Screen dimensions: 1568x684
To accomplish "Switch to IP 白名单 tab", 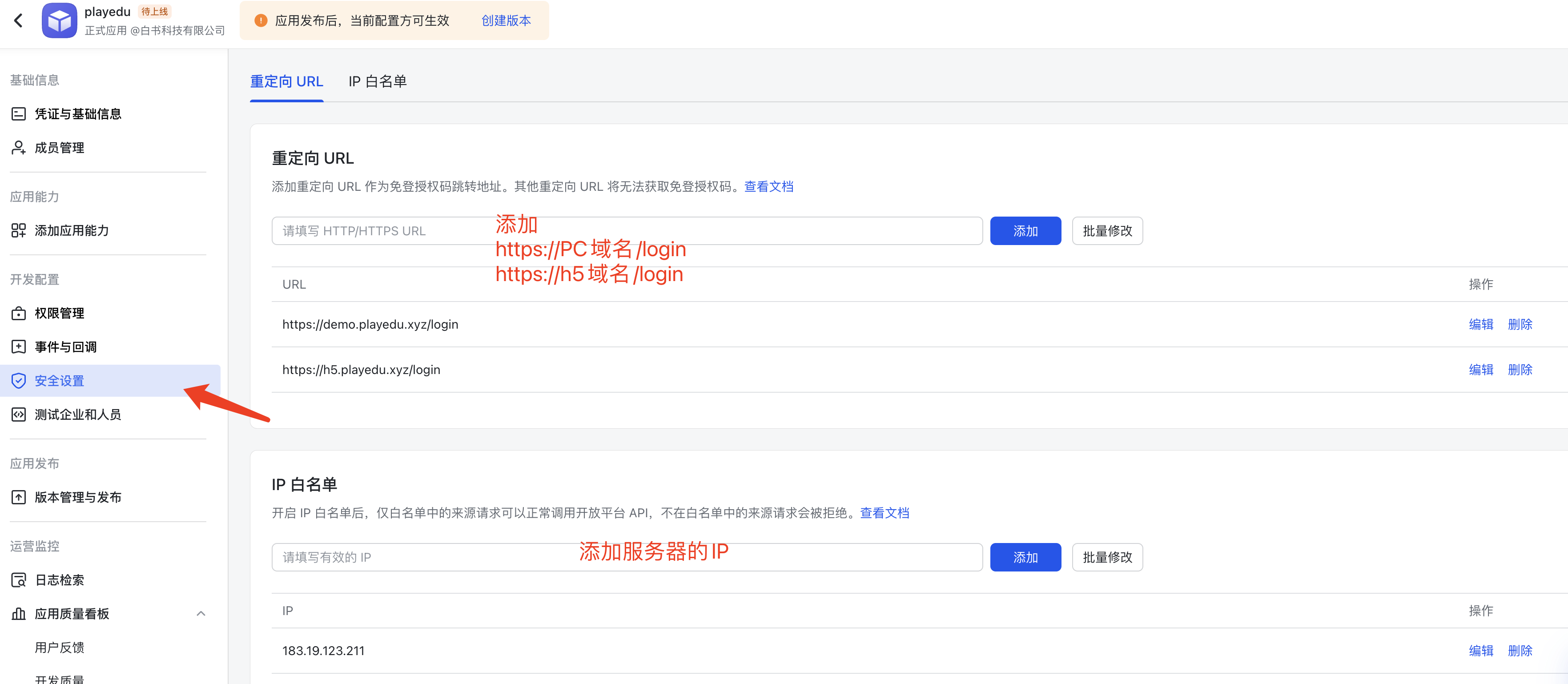I will pos(378,81).
